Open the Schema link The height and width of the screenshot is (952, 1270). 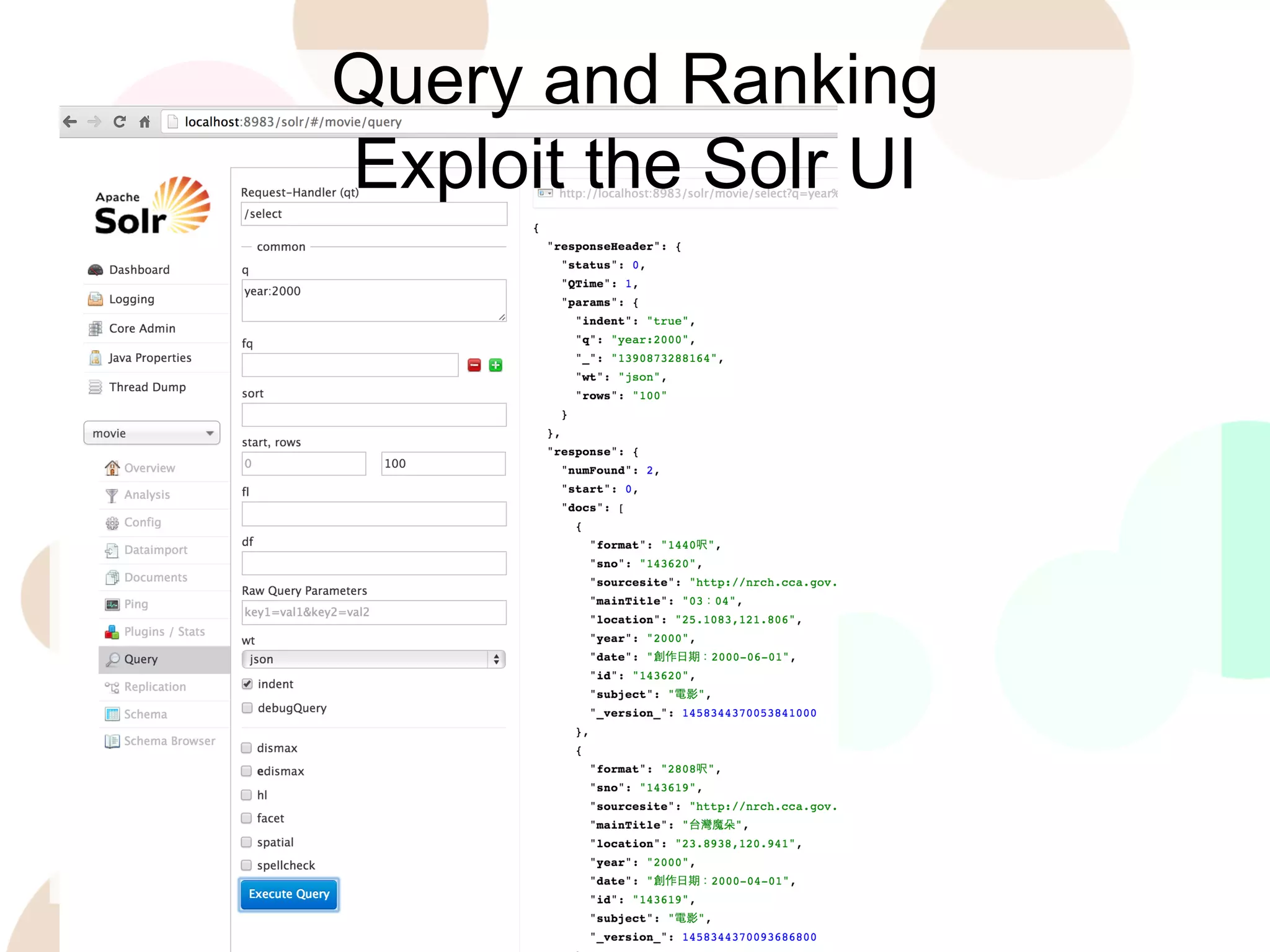(146, 714)
